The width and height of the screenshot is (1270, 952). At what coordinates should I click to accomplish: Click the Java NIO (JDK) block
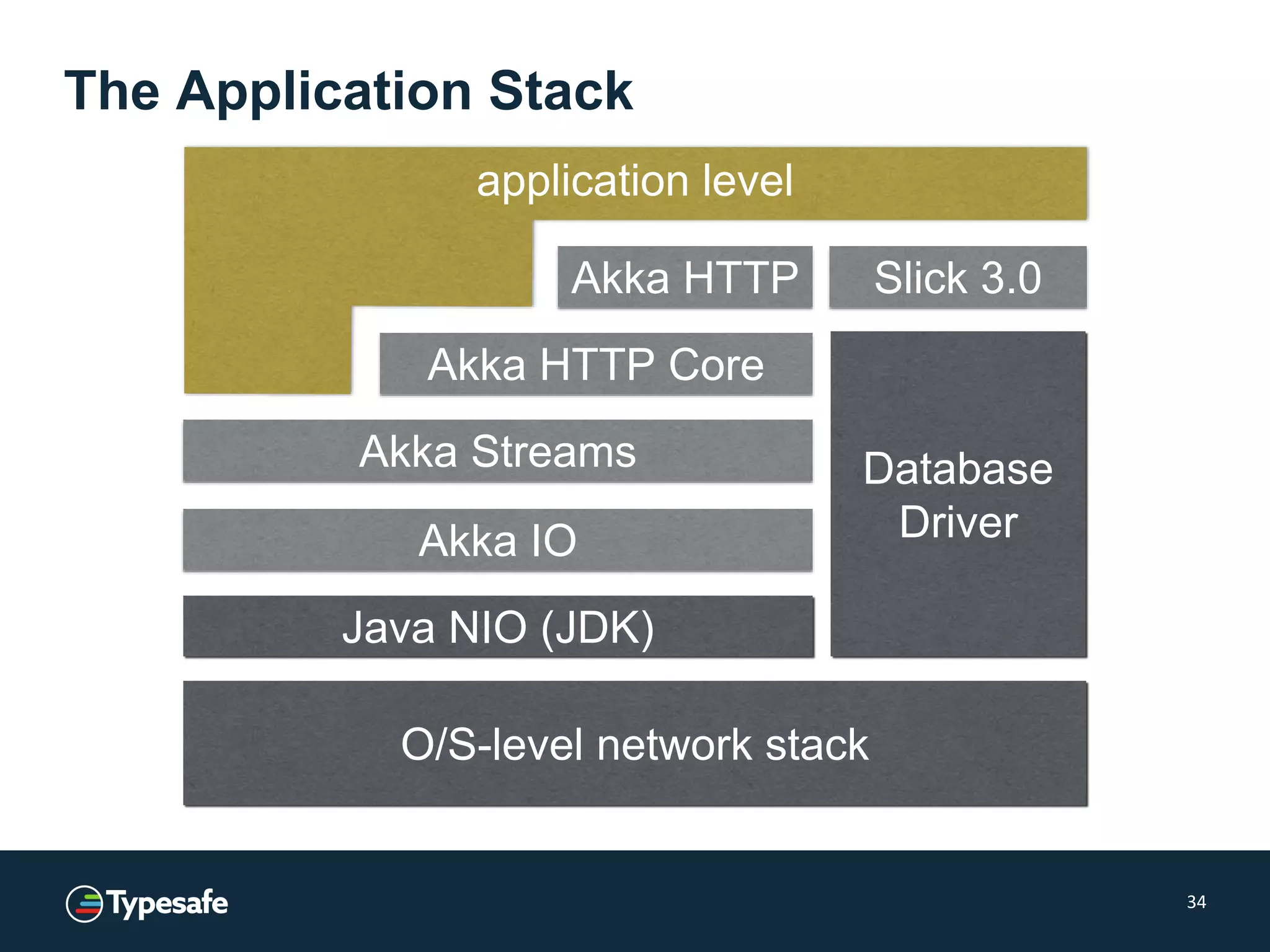tap(497, 627)
